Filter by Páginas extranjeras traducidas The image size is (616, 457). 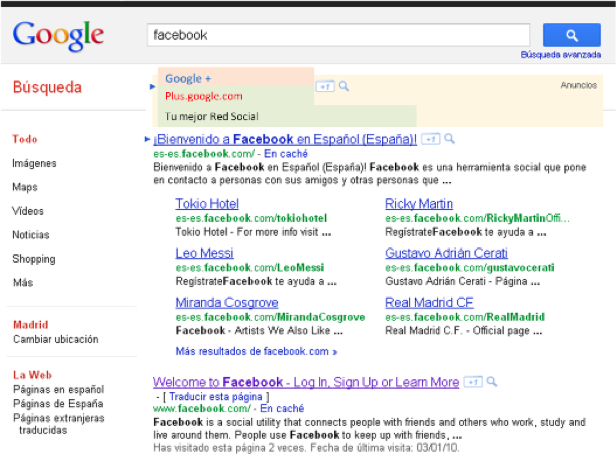click(59, 424)
